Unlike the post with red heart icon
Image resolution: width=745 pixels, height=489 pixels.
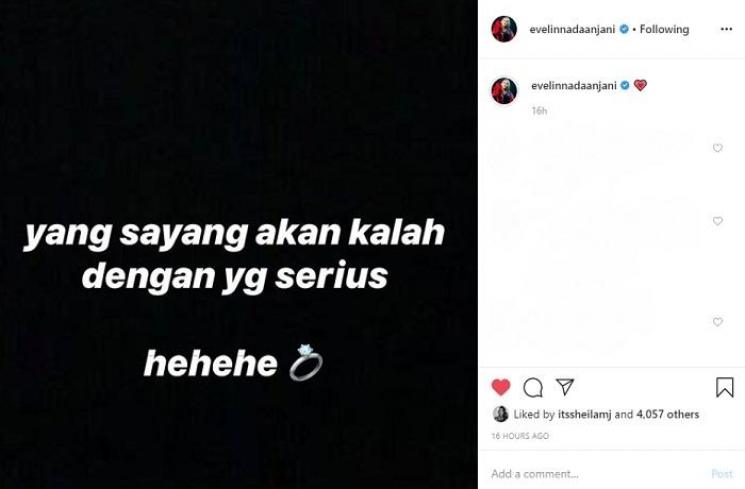tap(501, 387)
